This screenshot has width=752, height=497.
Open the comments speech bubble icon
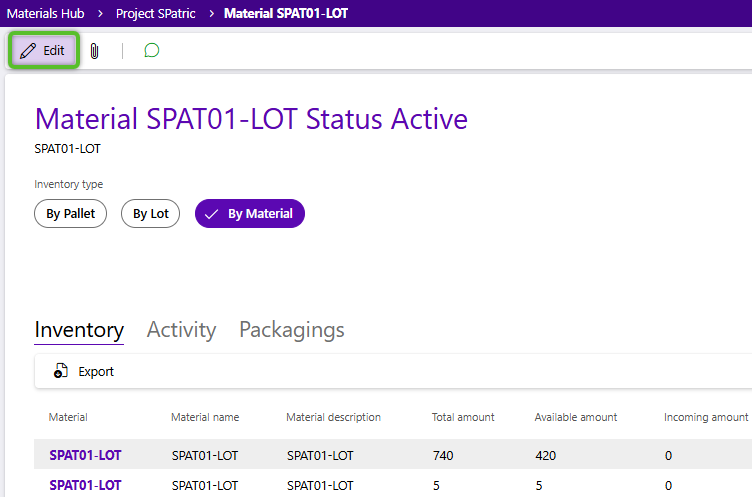coord(151,50)
